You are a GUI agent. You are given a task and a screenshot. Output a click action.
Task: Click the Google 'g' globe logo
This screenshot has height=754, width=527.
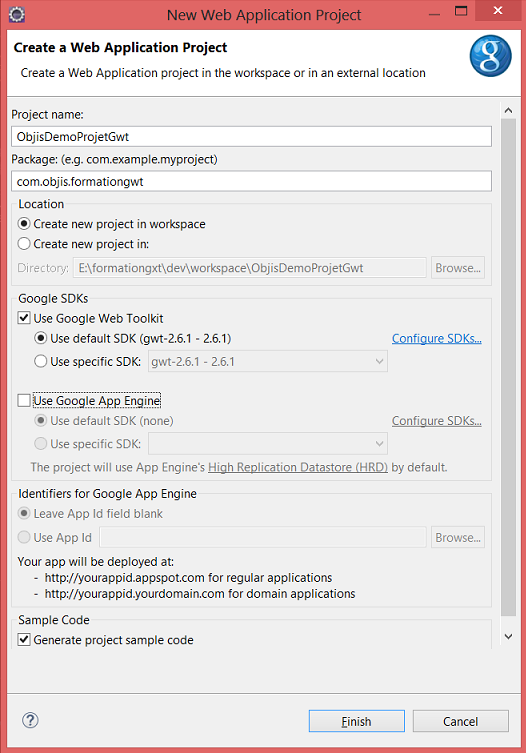(x=490, y=56)
